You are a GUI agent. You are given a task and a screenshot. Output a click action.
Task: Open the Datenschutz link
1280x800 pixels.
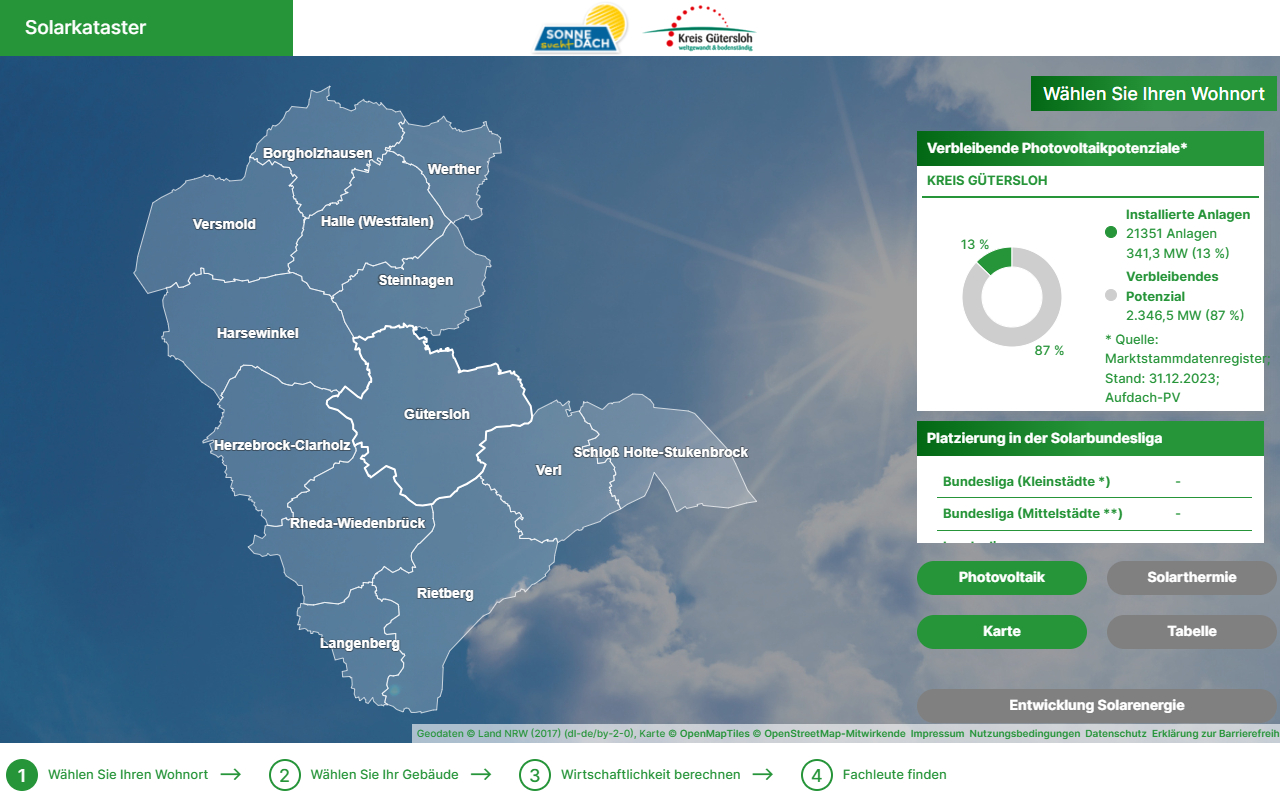pos(1116,734)
